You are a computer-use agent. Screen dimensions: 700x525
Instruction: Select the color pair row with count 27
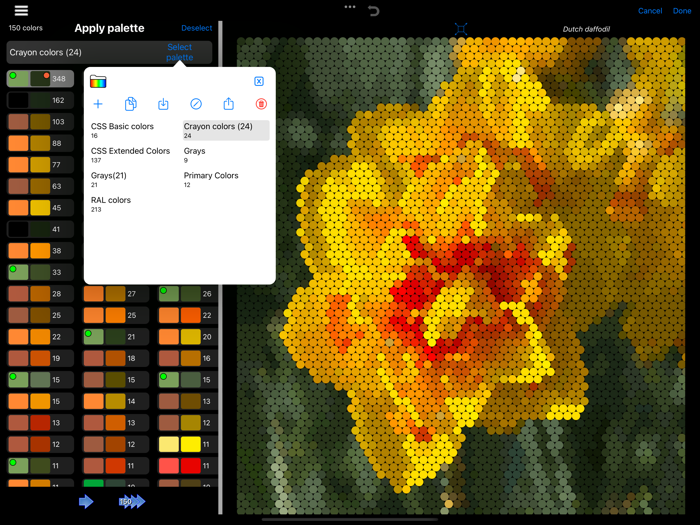(116, 294)
